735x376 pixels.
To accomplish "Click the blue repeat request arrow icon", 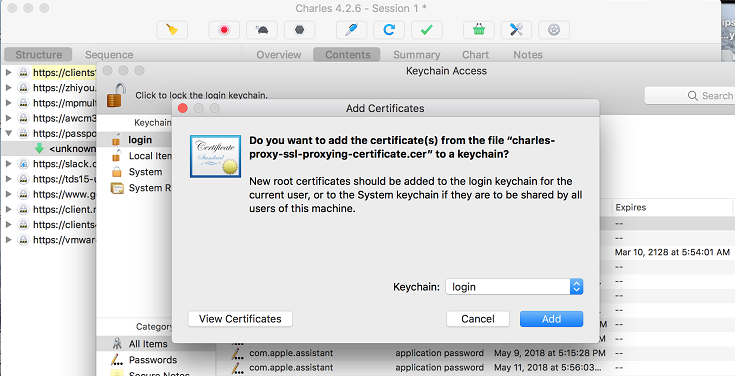I will pyautogui.click(x=389, y=30).
